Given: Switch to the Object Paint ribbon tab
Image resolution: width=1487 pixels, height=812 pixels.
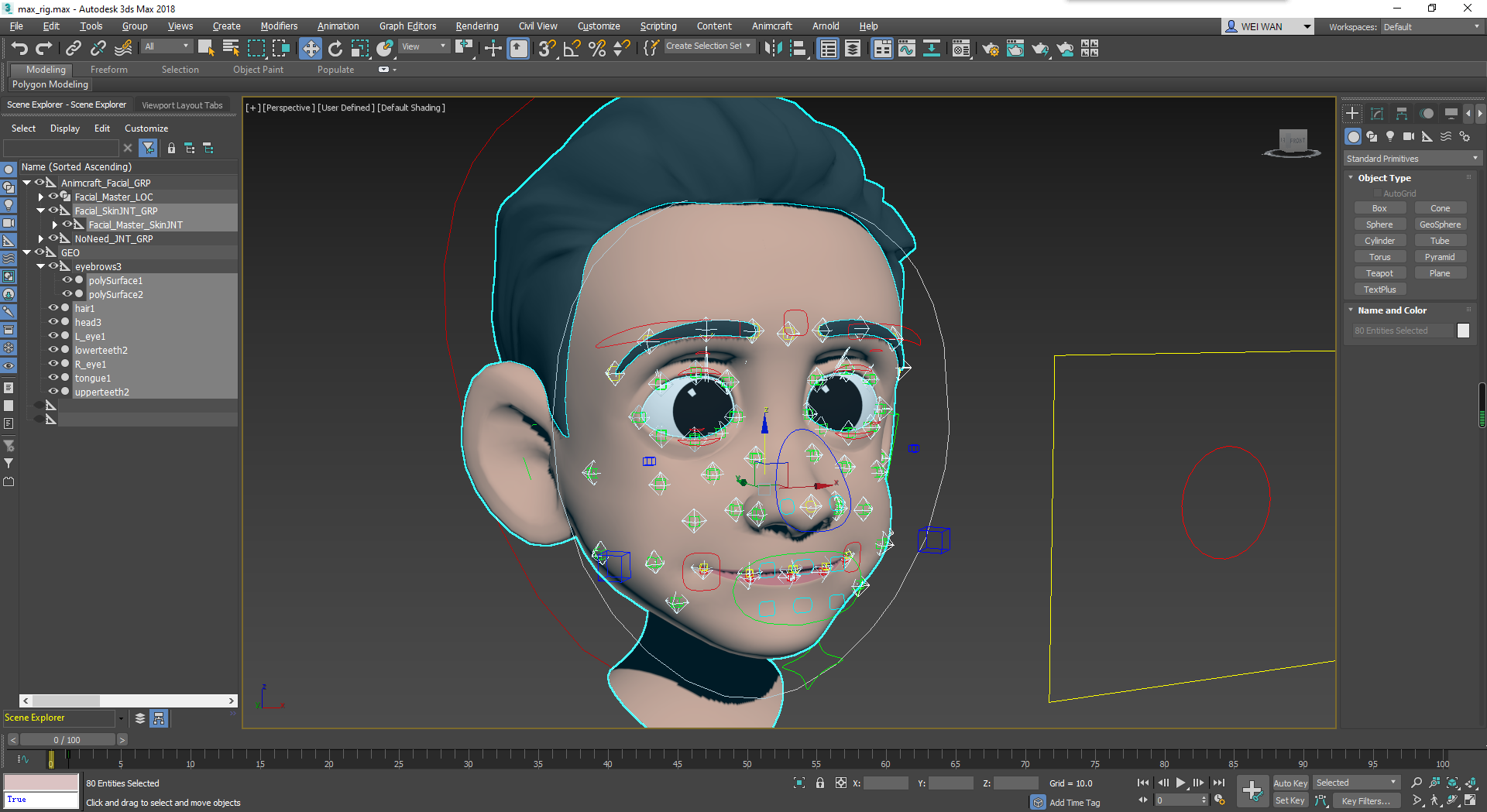Looking at the screenshot, I should pyautogui.click(x=258, y=70).
